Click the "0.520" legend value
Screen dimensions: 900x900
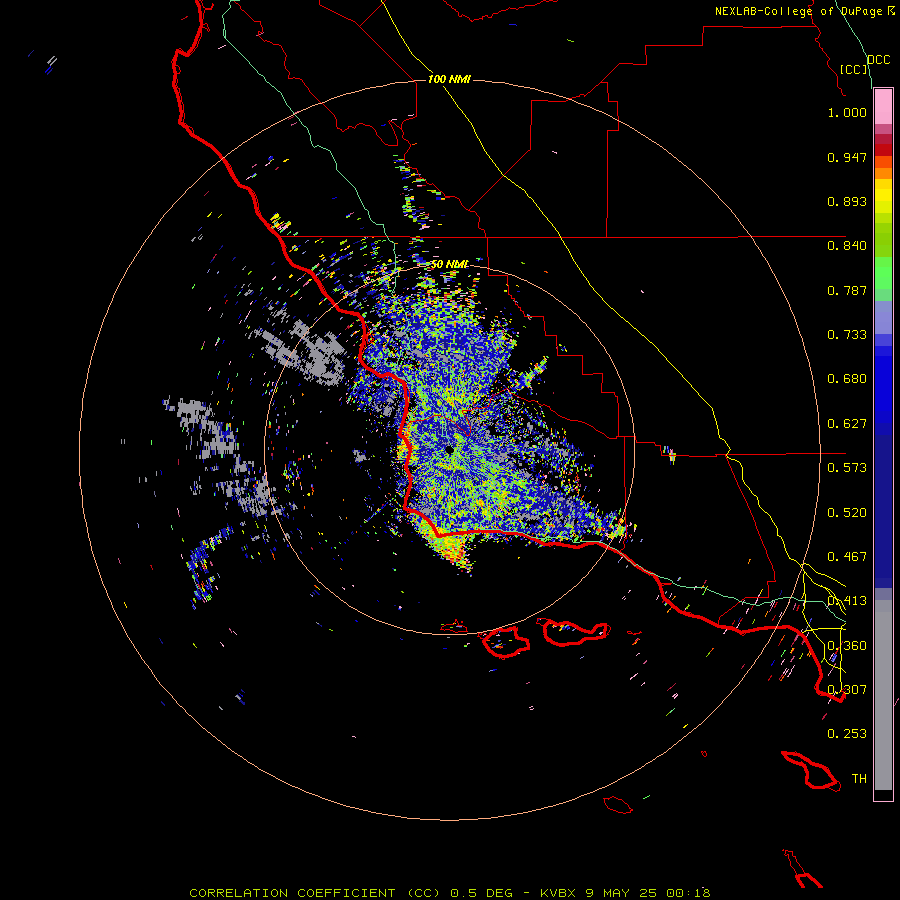[847, 513]
